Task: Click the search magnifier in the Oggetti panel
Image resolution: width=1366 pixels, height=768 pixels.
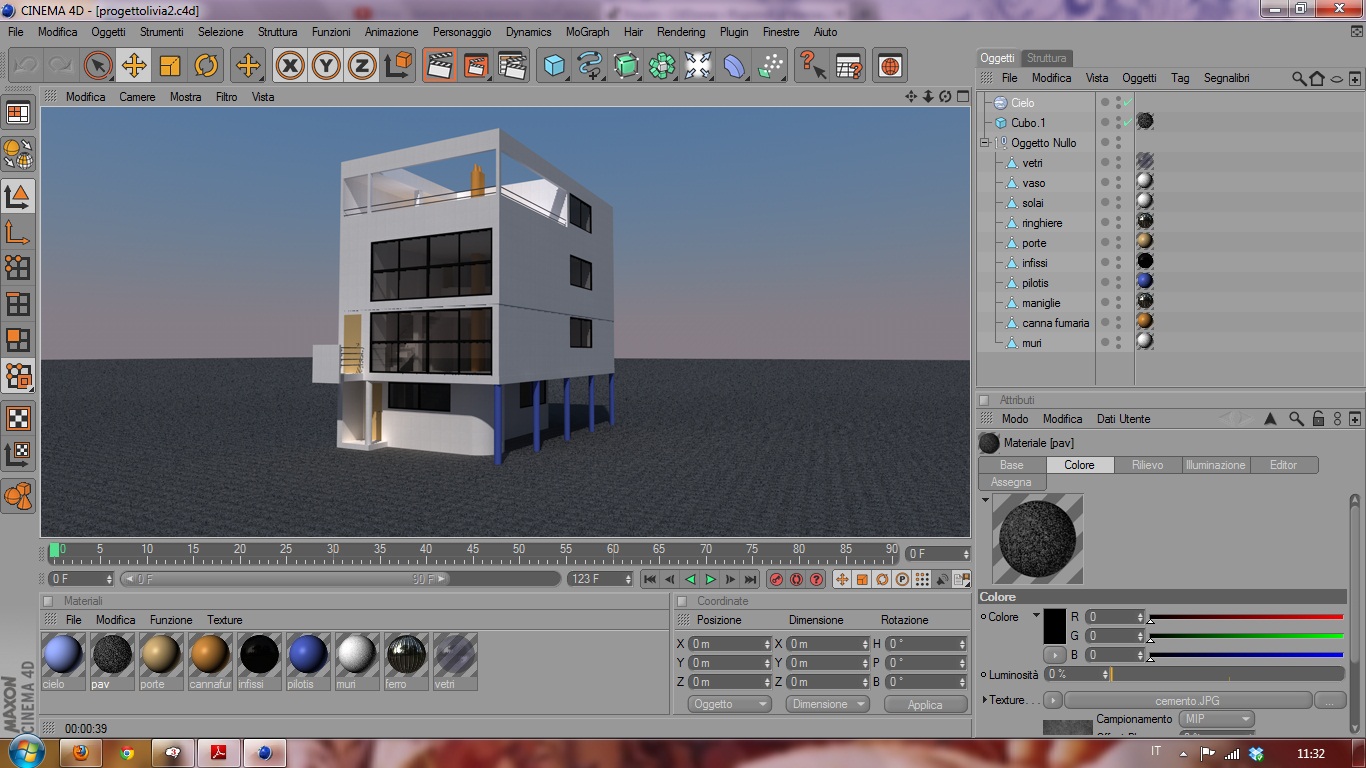Action: coord(1299,78)
